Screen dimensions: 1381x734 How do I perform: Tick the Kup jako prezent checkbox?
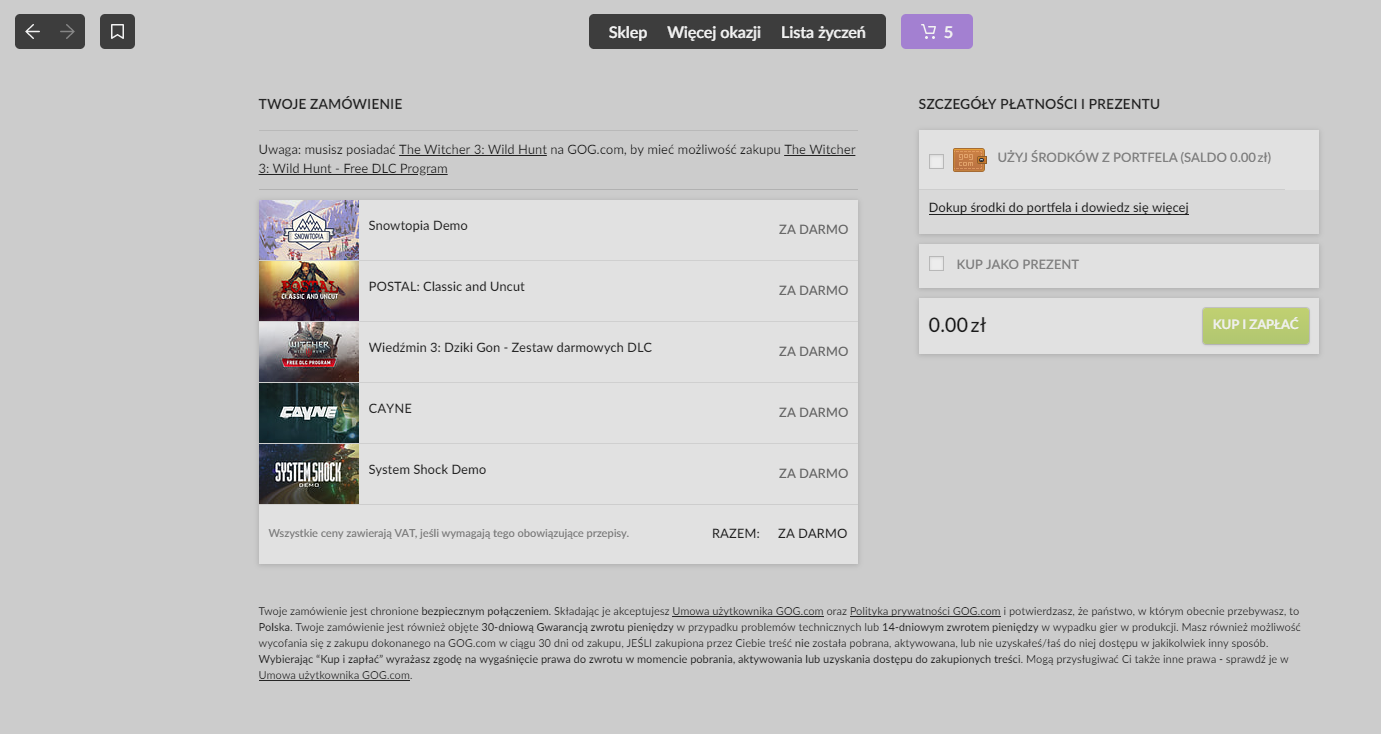tap(937, 264)
